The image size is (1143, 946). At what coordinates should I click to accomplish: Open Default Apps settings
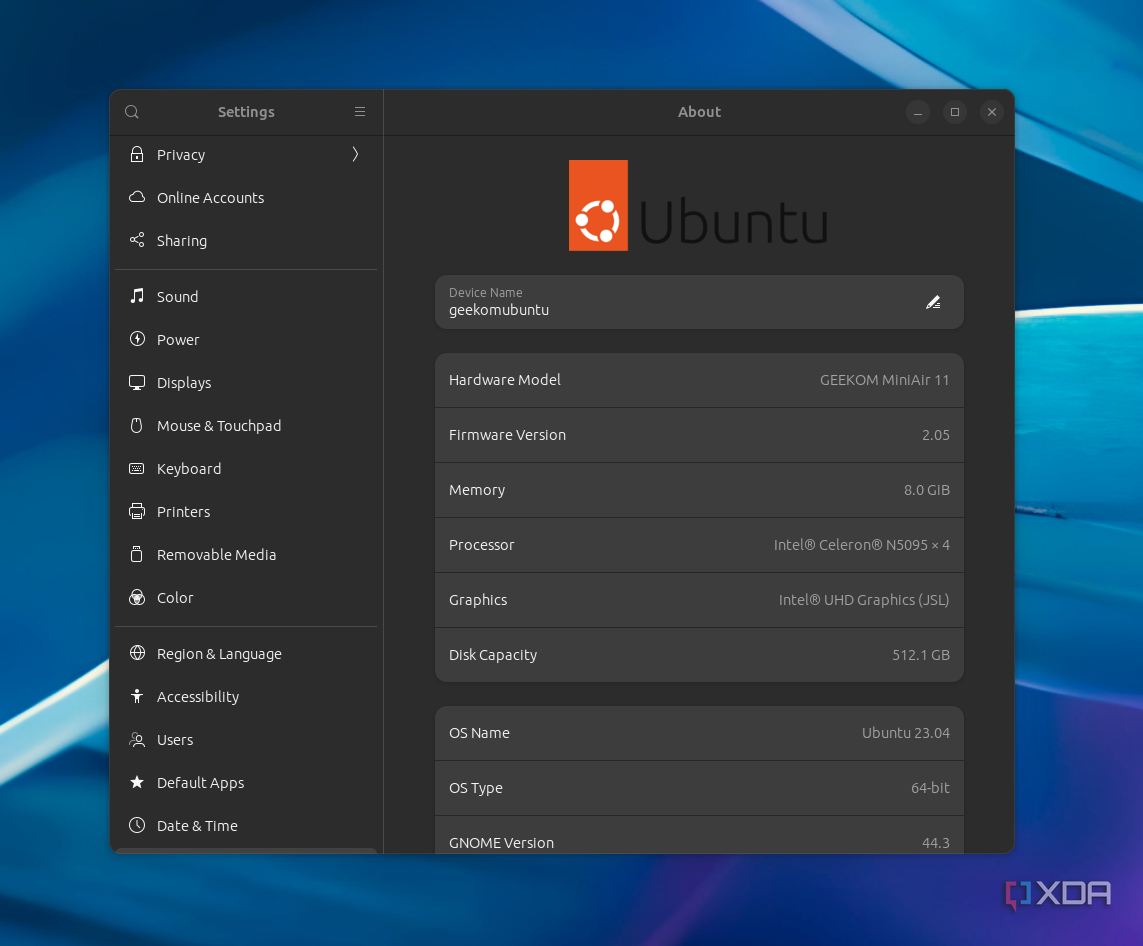(x=200, y=782)
